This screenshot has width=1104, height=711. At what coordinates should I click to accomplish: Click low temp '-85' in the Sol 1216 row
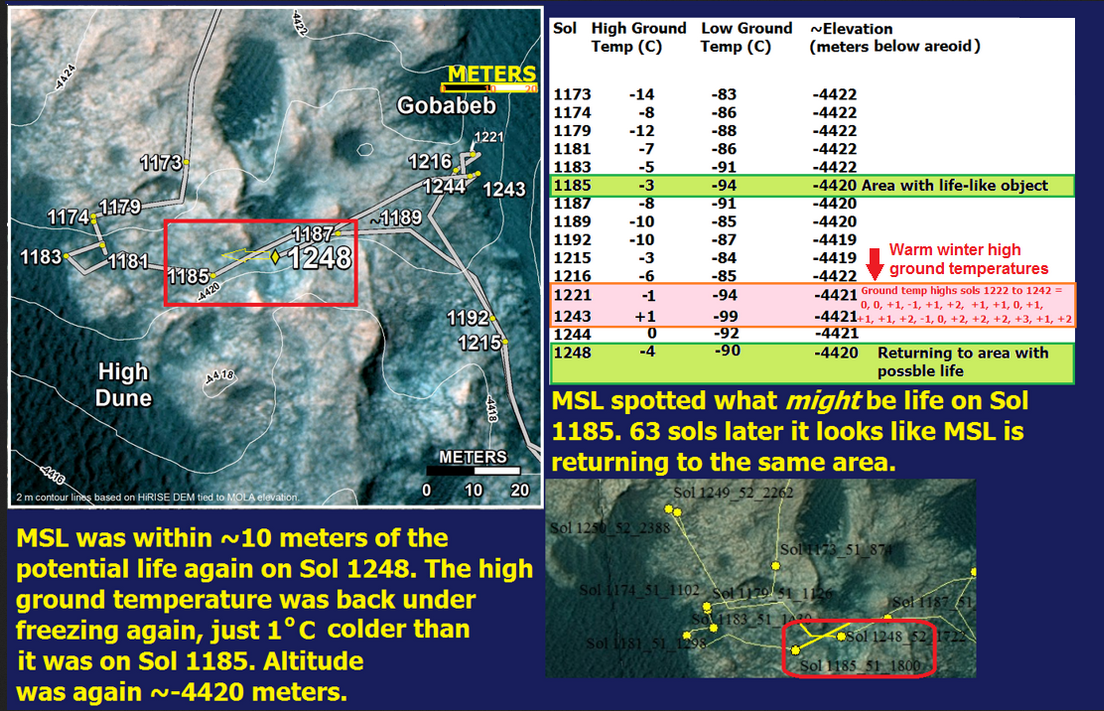coord(724,276)
